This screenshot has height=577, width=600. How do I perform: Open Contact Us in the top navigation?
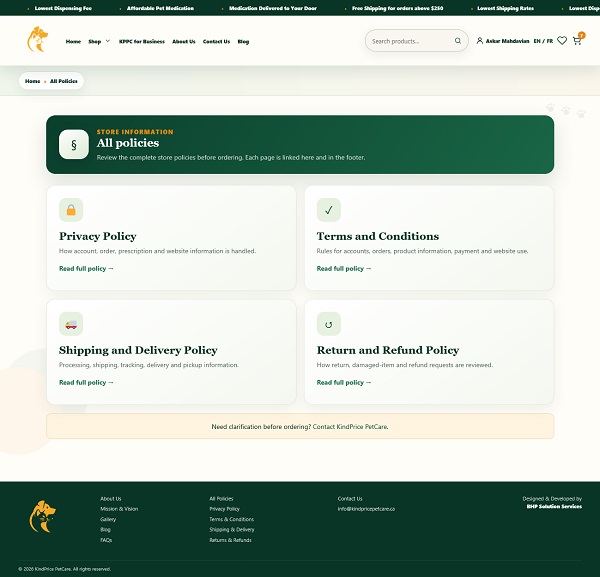216,41
